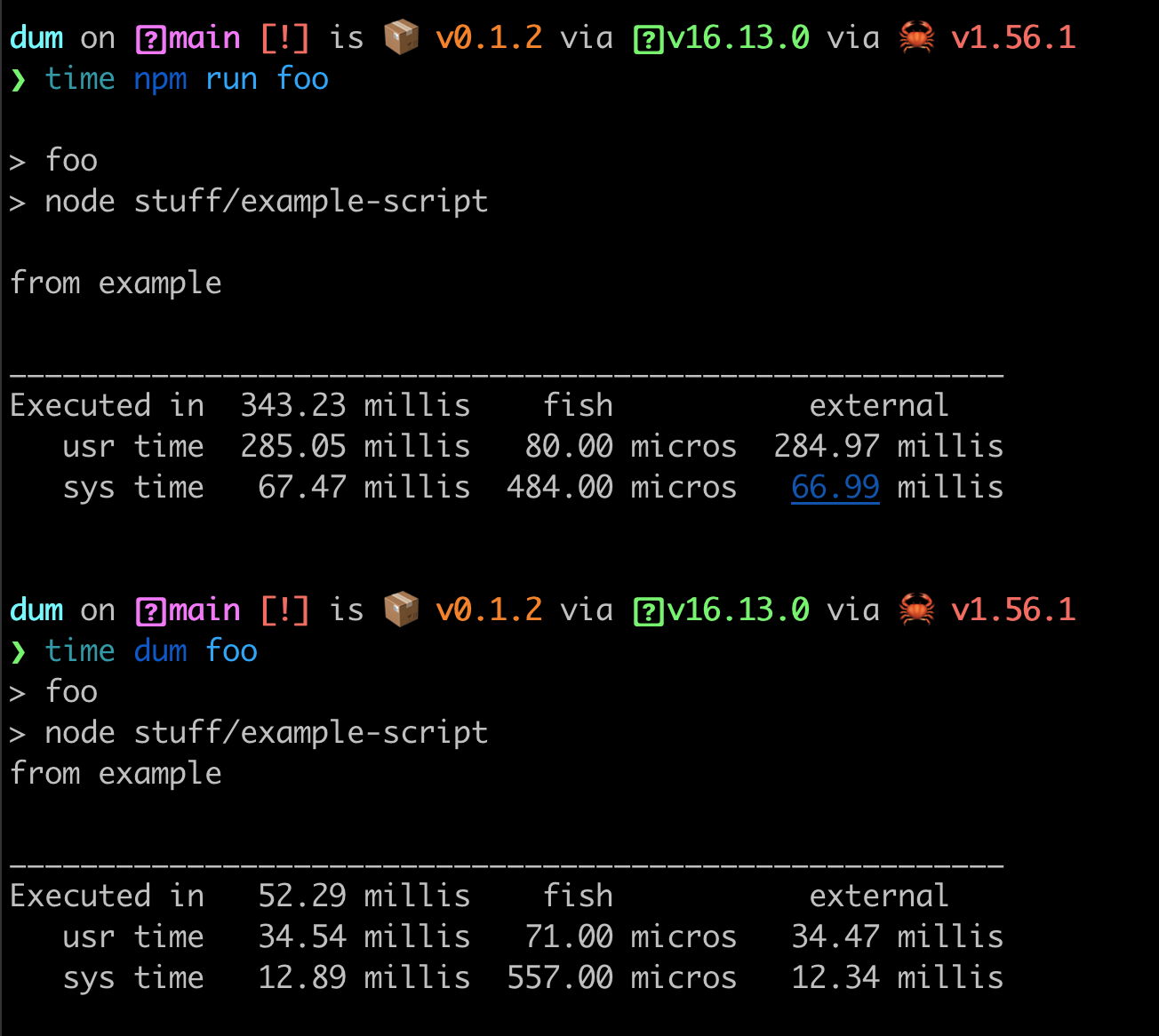
Task: Click the cyan 'dum' directory name in the second prompt
Action: [36, 610]
